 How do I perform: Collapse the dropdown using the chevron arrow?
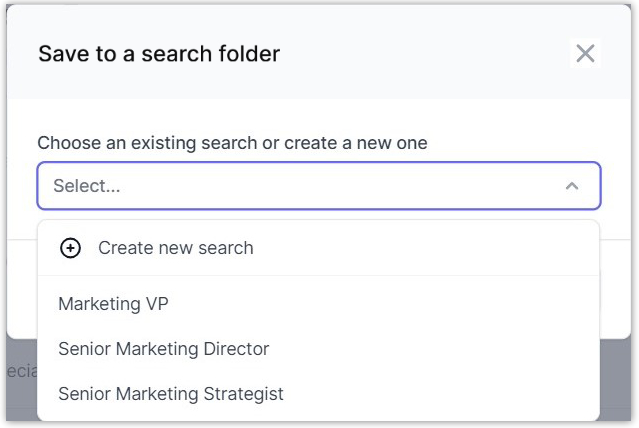coord(572,186)
